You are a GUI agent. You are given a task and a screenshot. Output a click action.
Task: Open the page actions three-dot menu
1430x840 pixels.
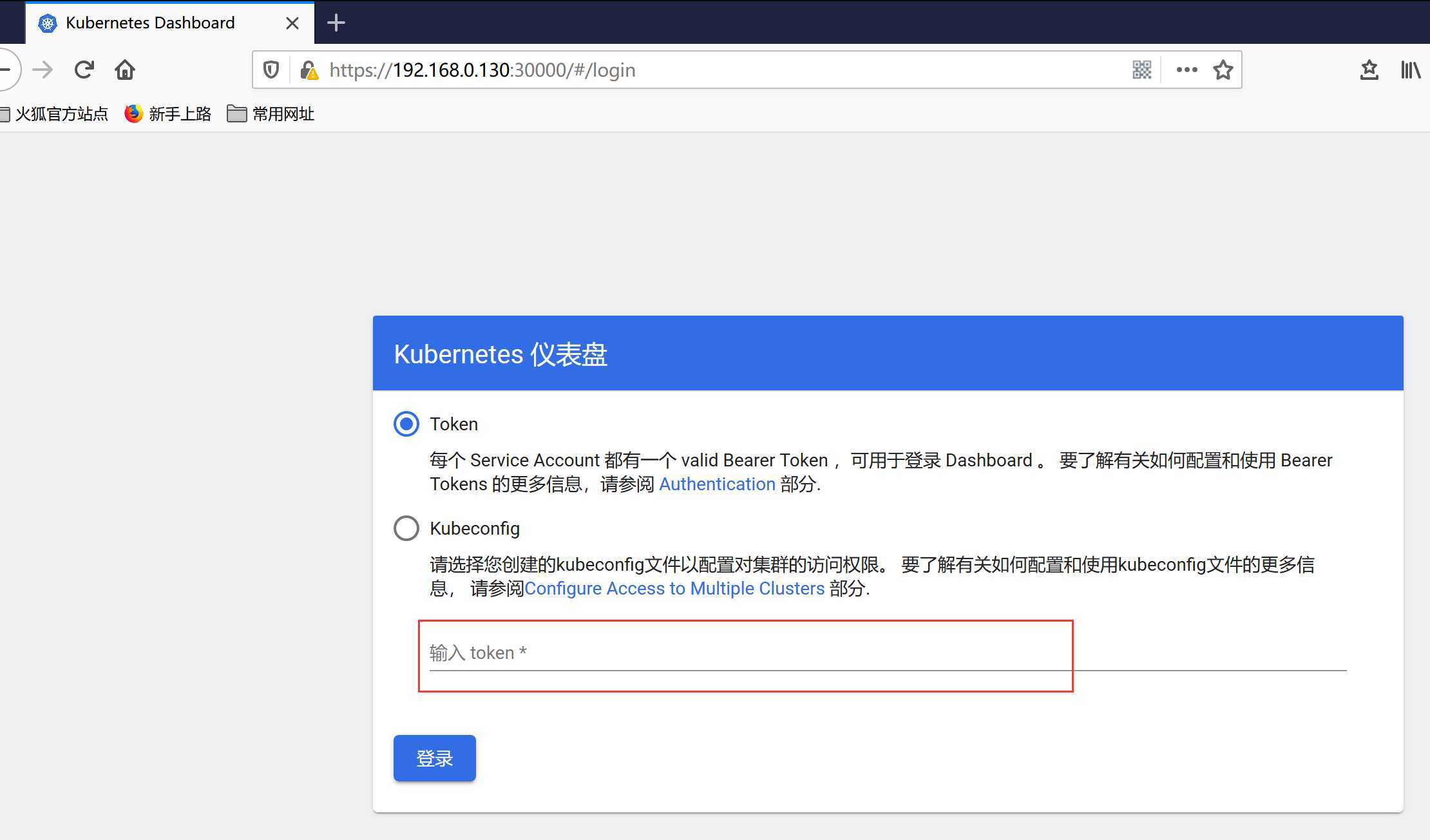[1187, 70]
